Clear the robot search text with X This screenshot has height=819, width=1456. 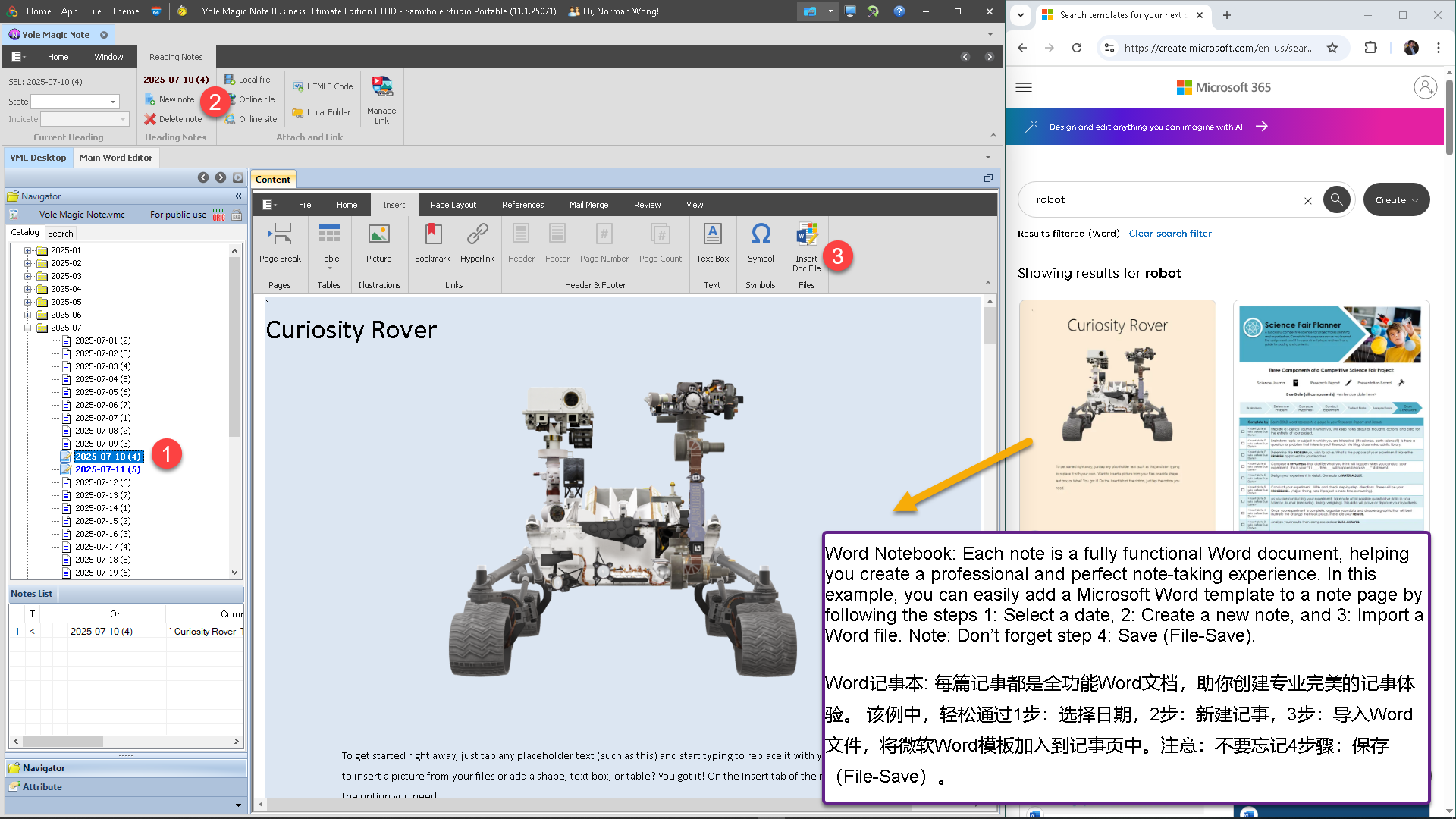coord(1307,201)
